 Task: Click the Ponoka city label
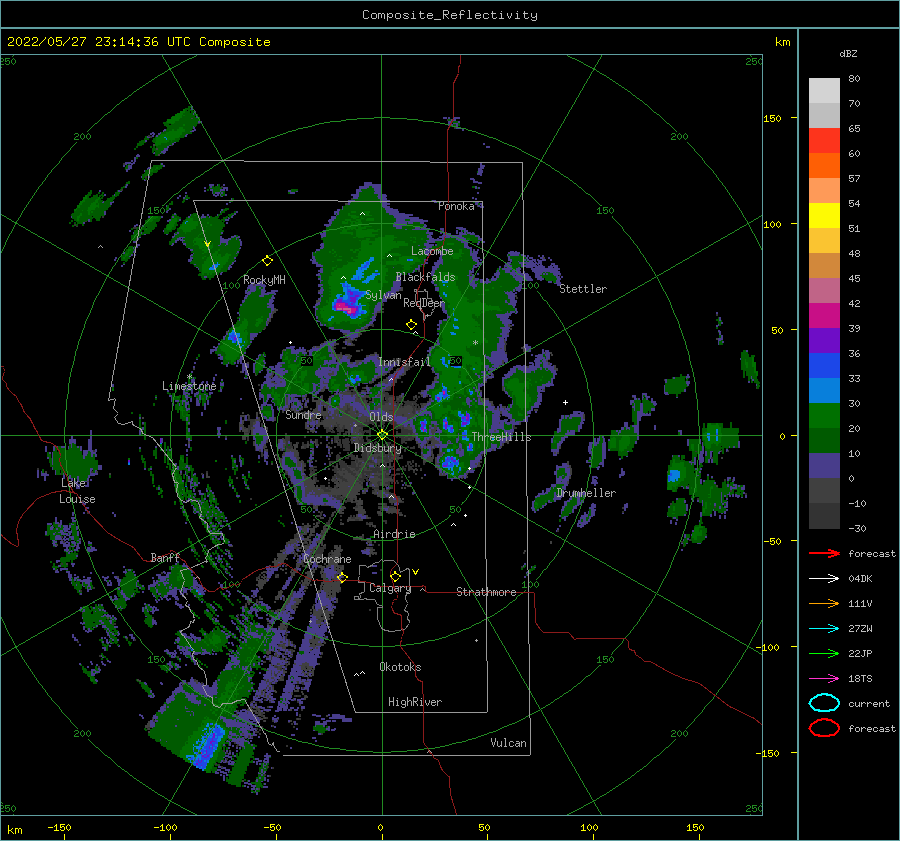[456, 206]
